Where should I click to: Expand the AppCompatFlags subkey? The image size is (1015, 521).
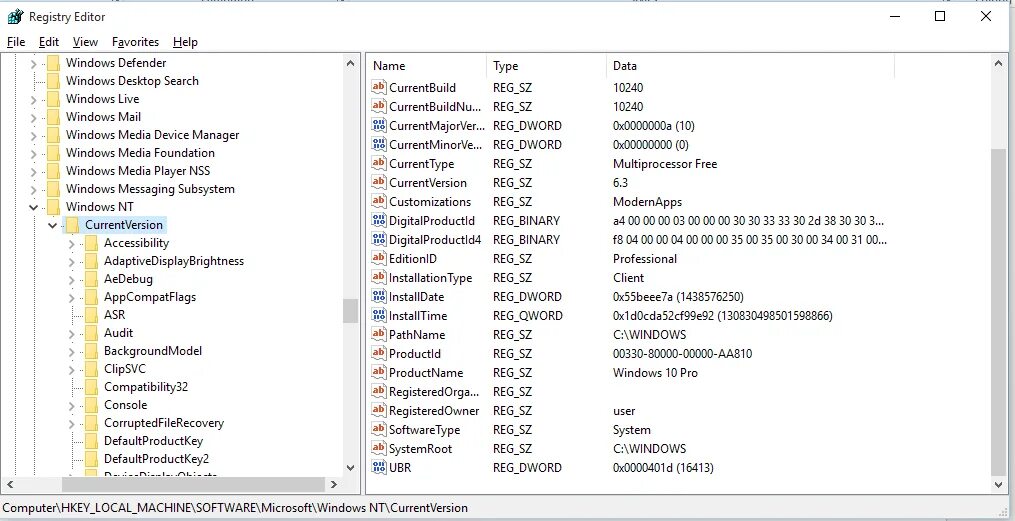point(71,298)
